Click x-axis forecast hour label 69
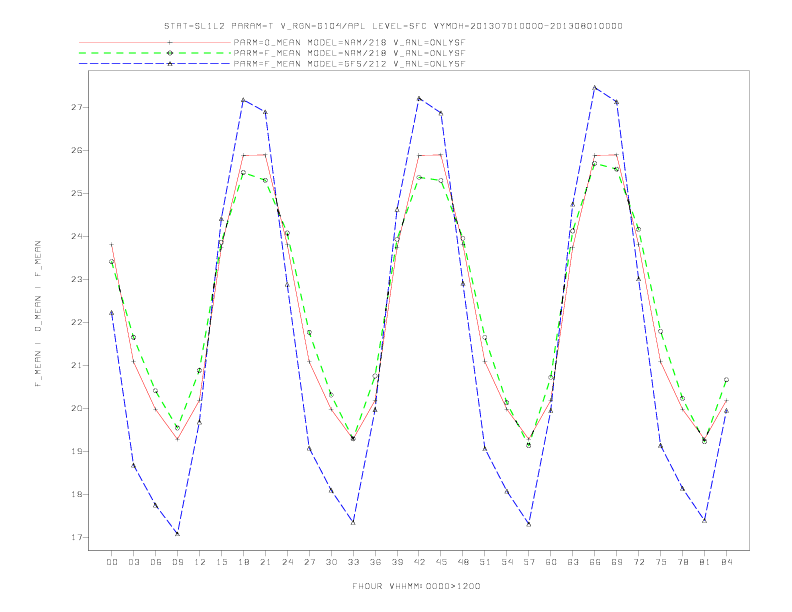 click(x=617, y=562)
